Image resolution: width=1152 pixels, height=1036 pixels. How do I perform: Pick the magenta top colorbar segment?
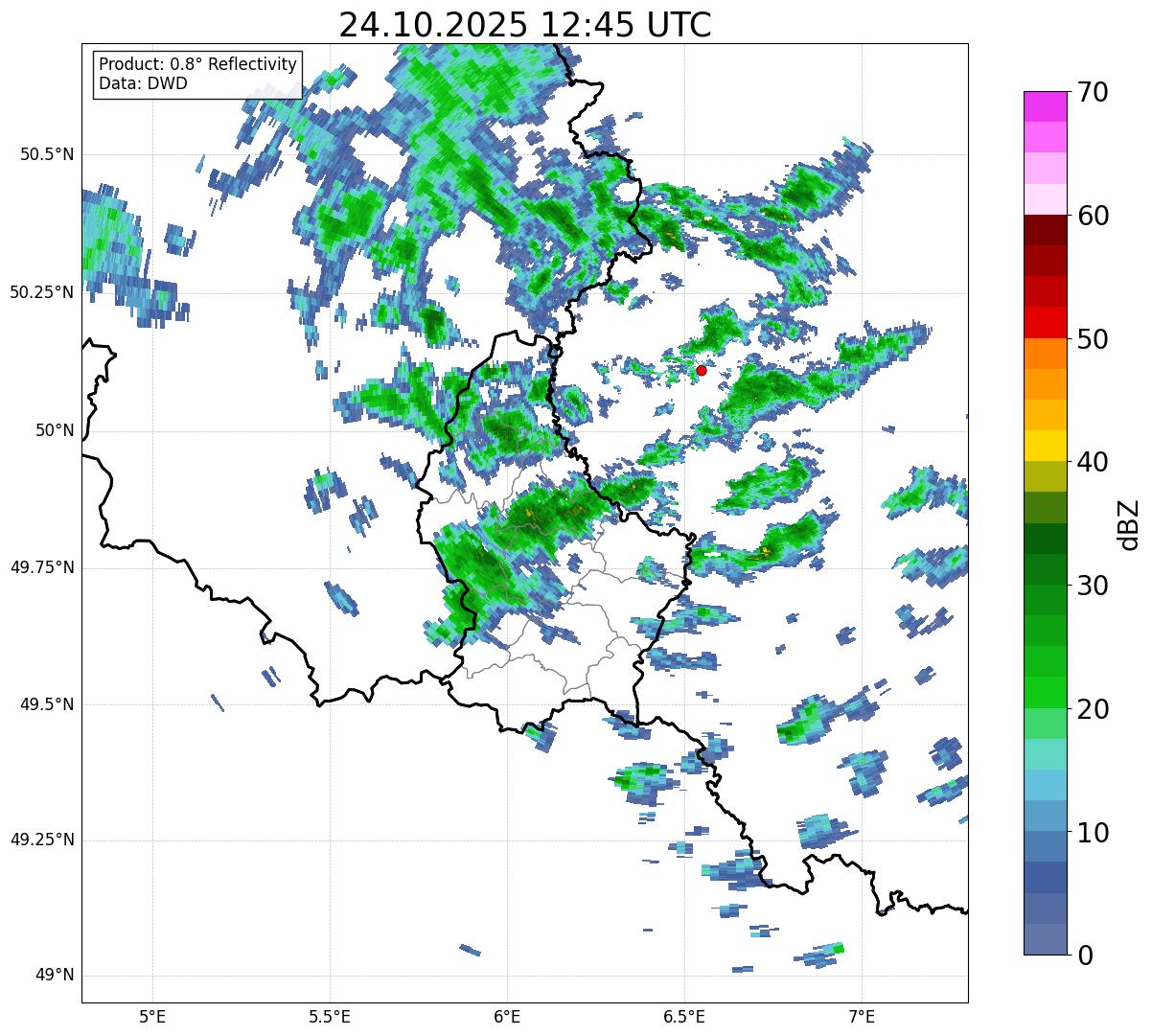[1046, 106]
